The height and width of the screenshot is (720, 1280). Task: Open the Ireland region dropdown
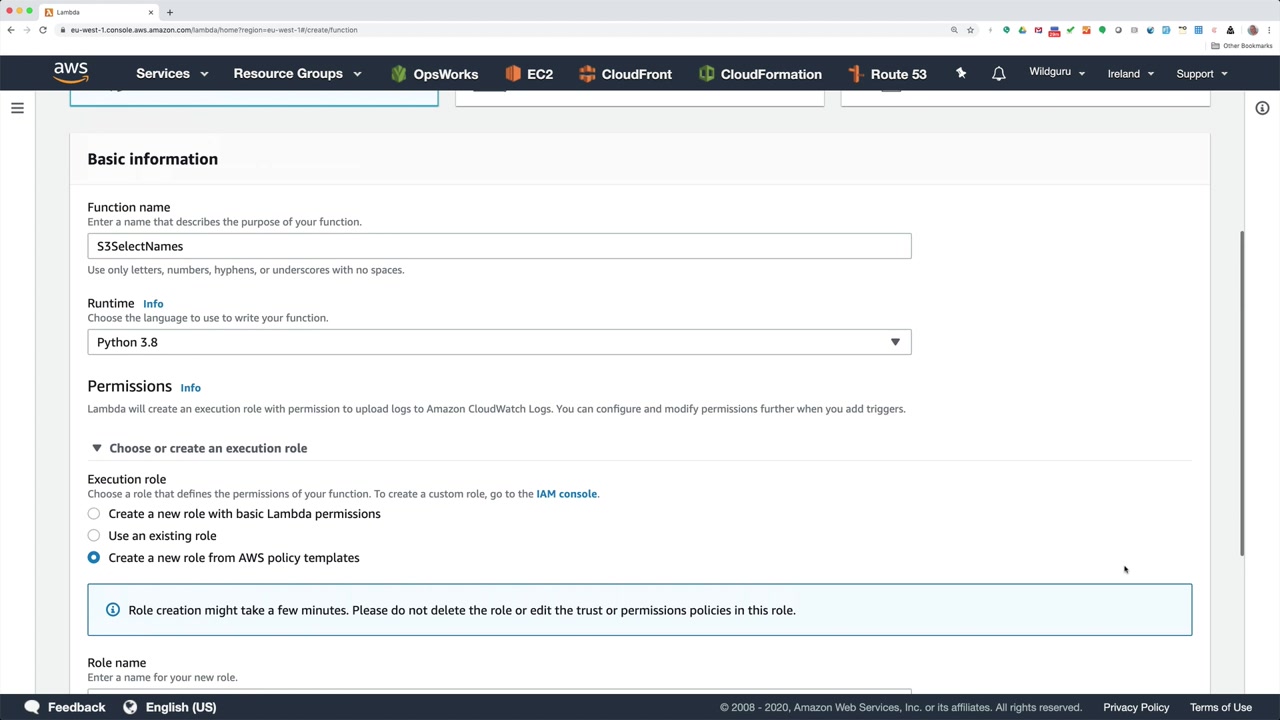[1131, 74]
